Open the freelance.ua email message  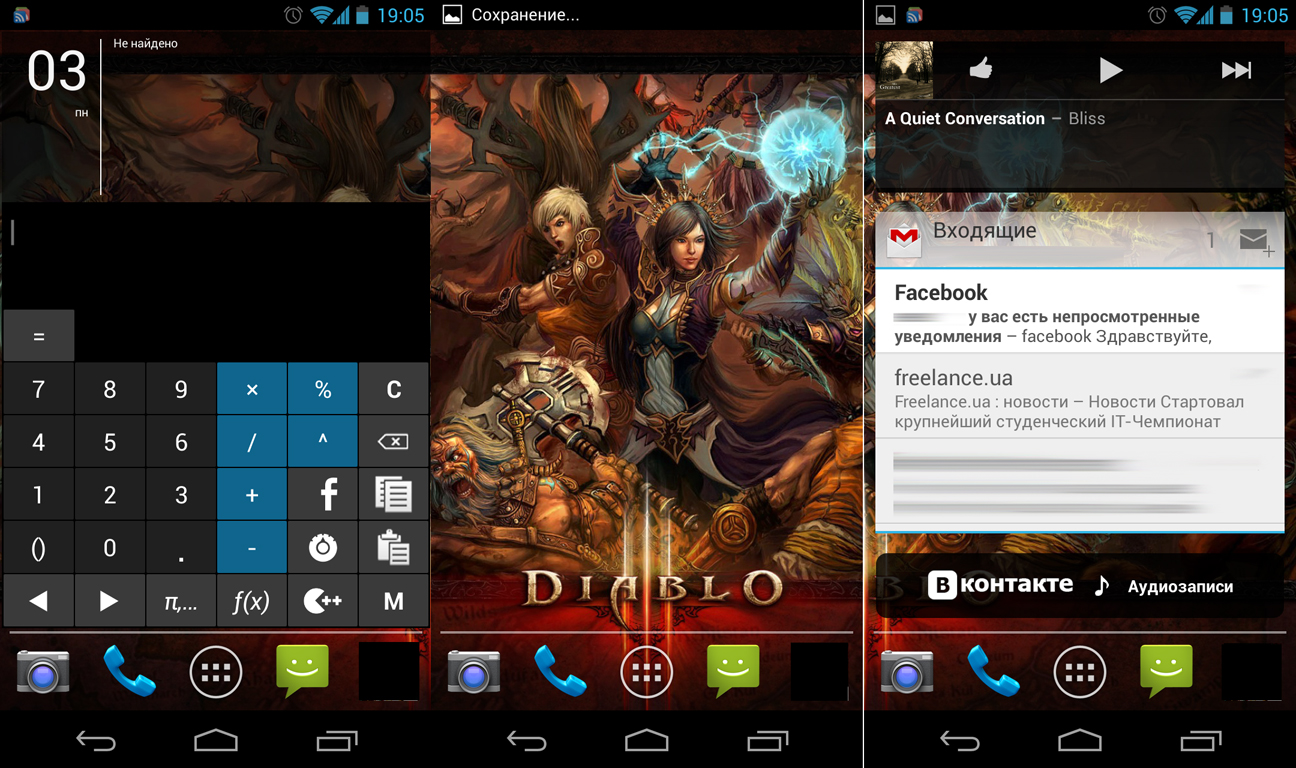click(1080, 396)
